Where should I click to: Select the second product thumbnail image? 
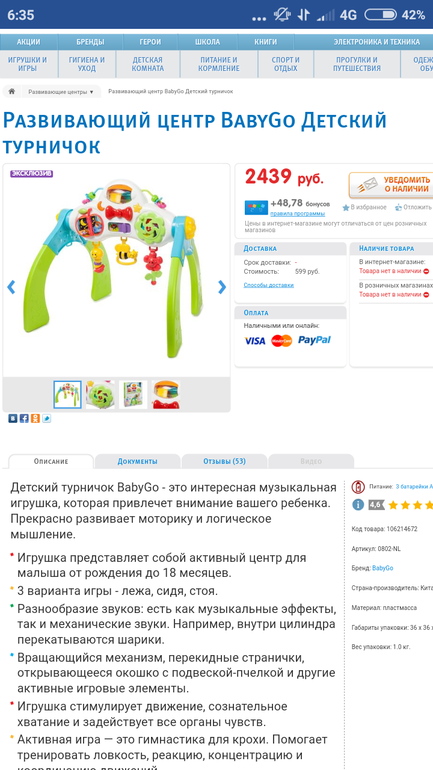100,394
